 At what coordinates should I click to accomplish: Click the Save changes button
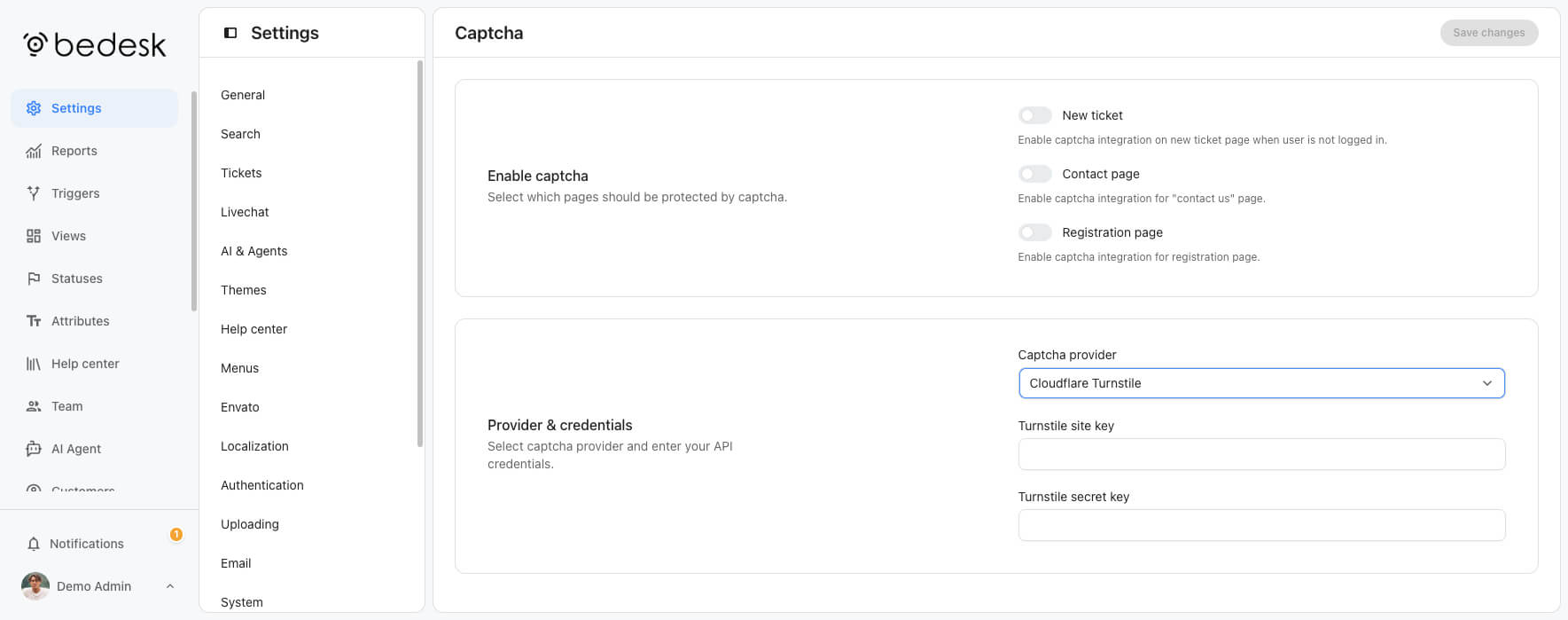[x=1489, y=33]
